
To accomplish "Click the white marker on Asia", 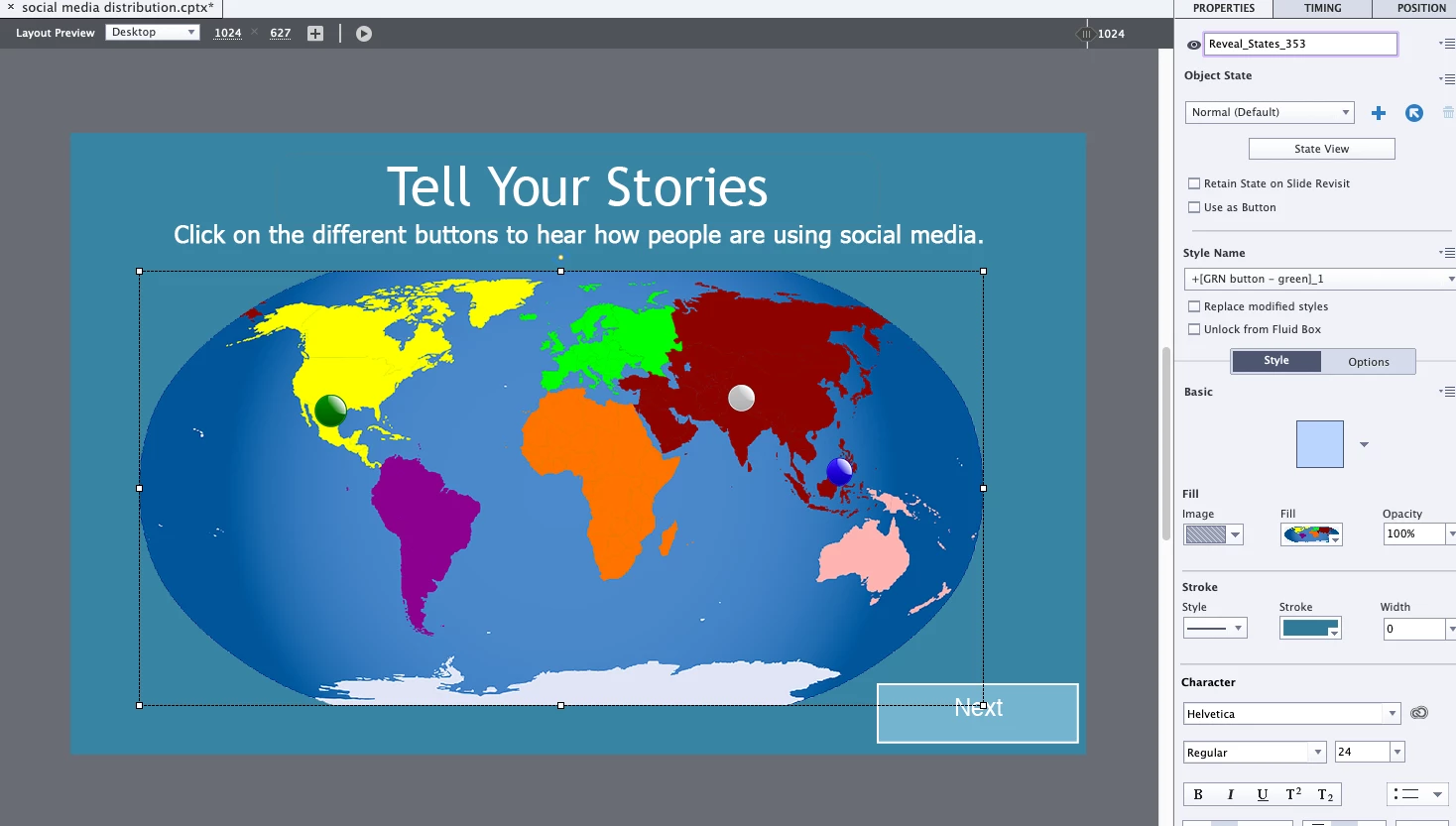I will [x=741, y=398].
